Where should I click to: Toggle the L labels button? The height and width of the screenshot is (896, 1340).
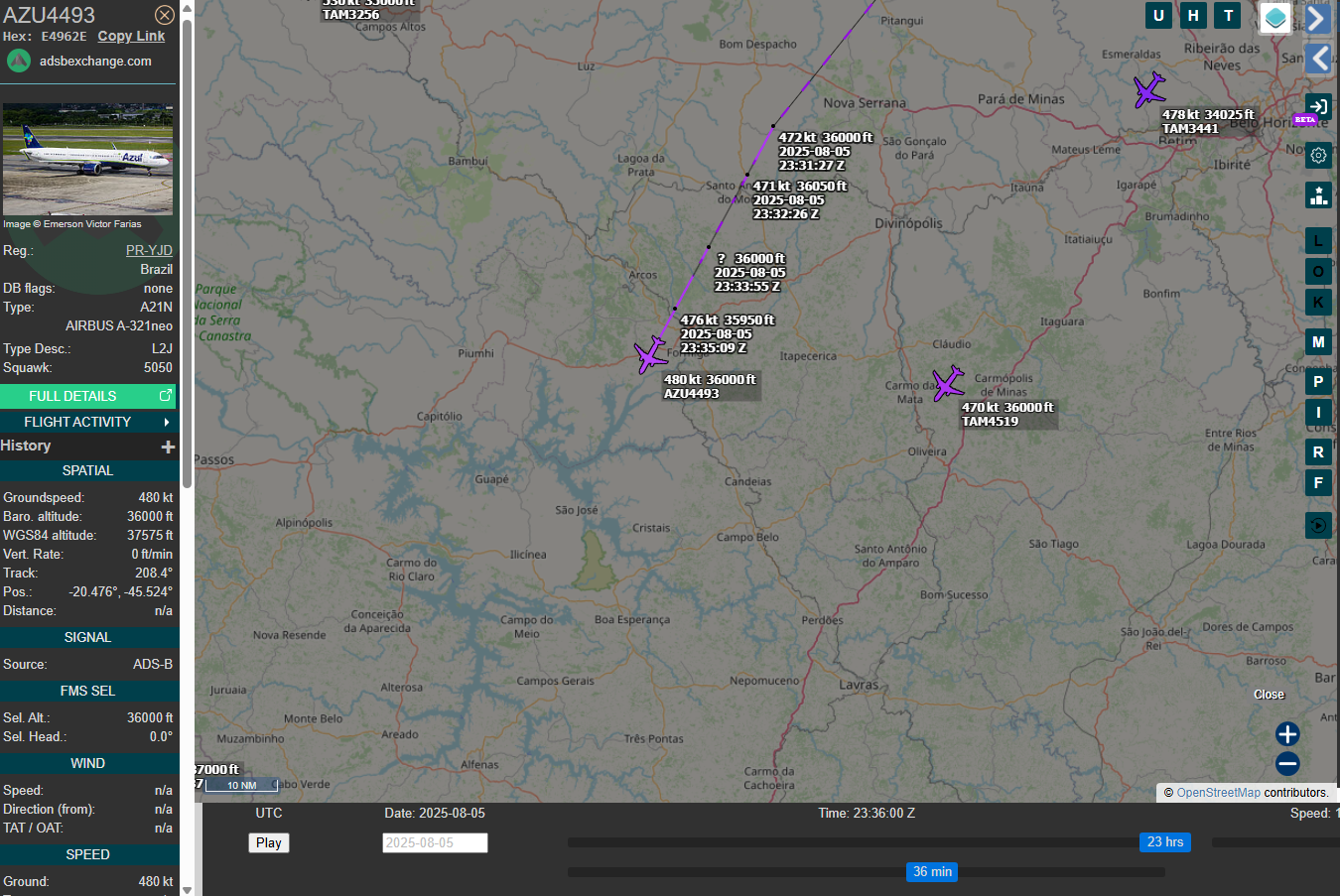click(x=1318, y=241)
